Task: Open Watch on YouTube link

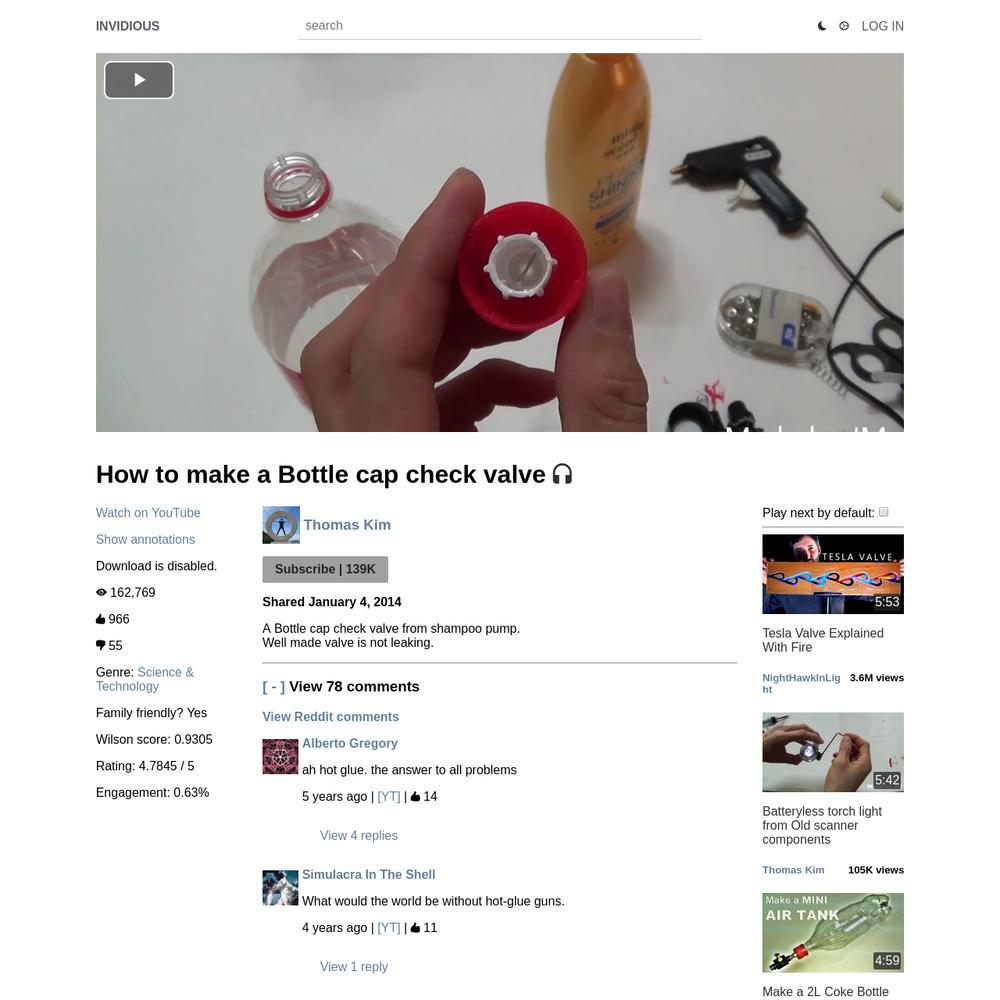Action: tap(148, 513)
